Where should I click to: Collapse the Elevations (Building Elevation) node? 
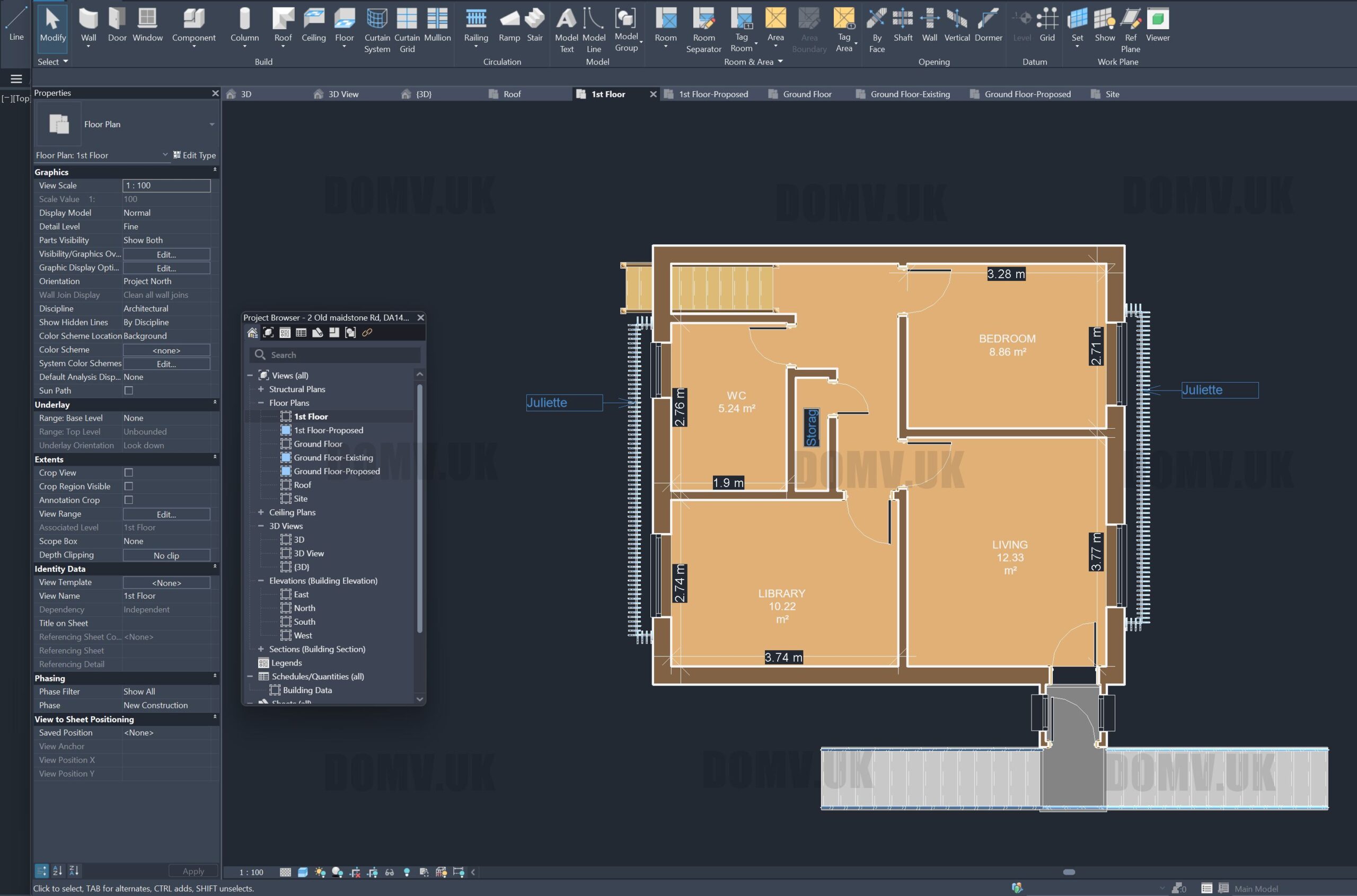[261, 581]
